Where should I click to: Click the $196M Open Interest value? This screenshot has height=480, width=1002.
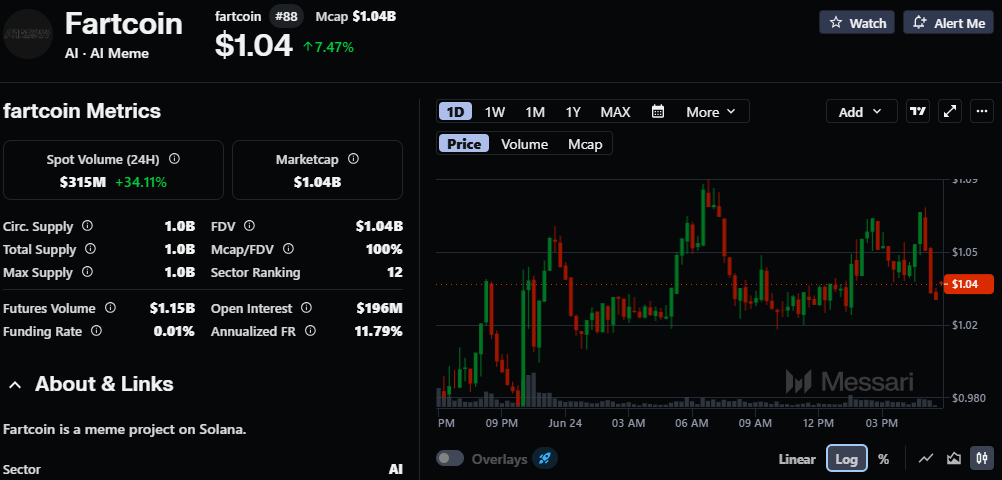[380, 309]
